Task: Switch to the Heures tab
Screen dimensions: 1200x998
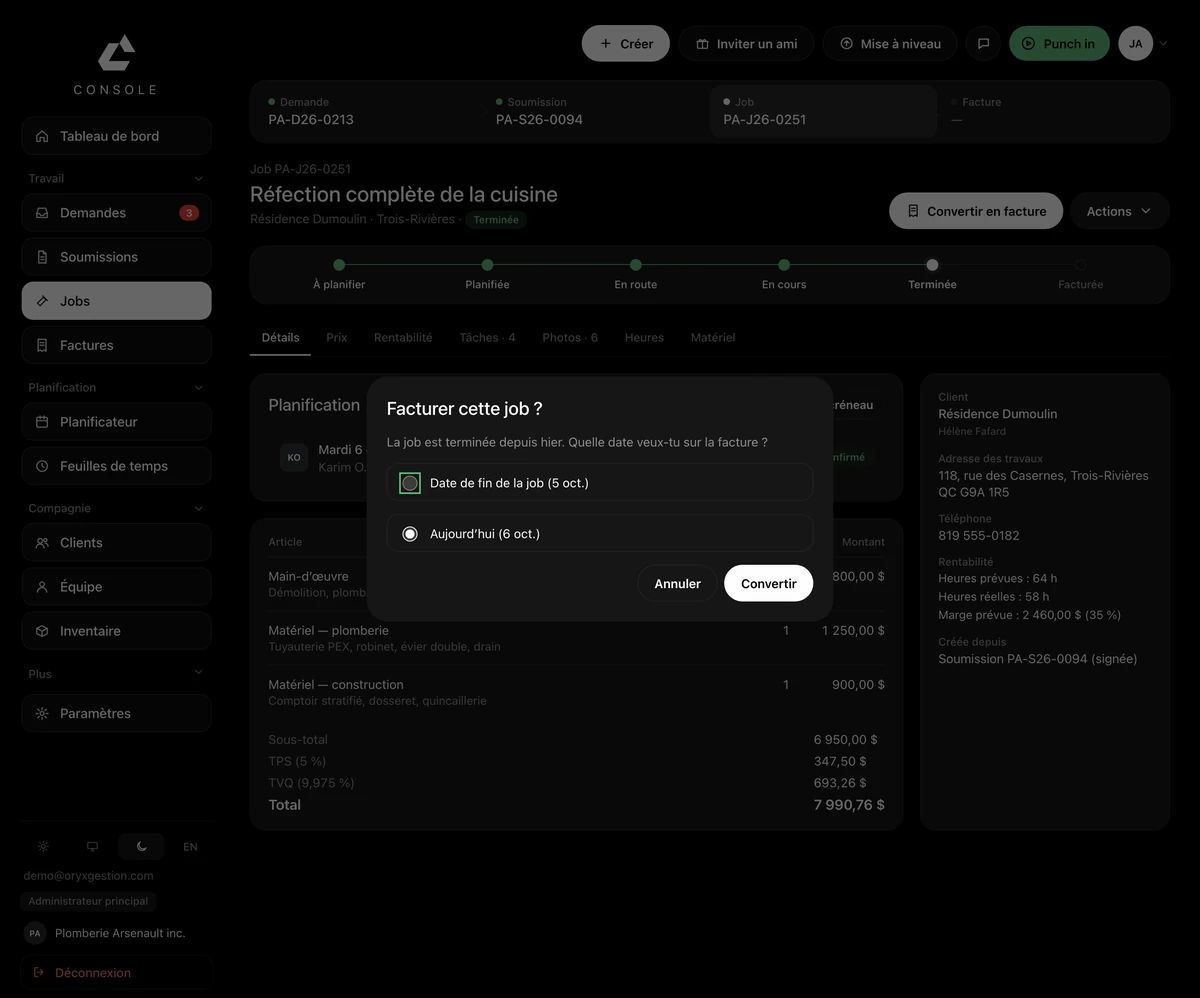Action: 644,338
